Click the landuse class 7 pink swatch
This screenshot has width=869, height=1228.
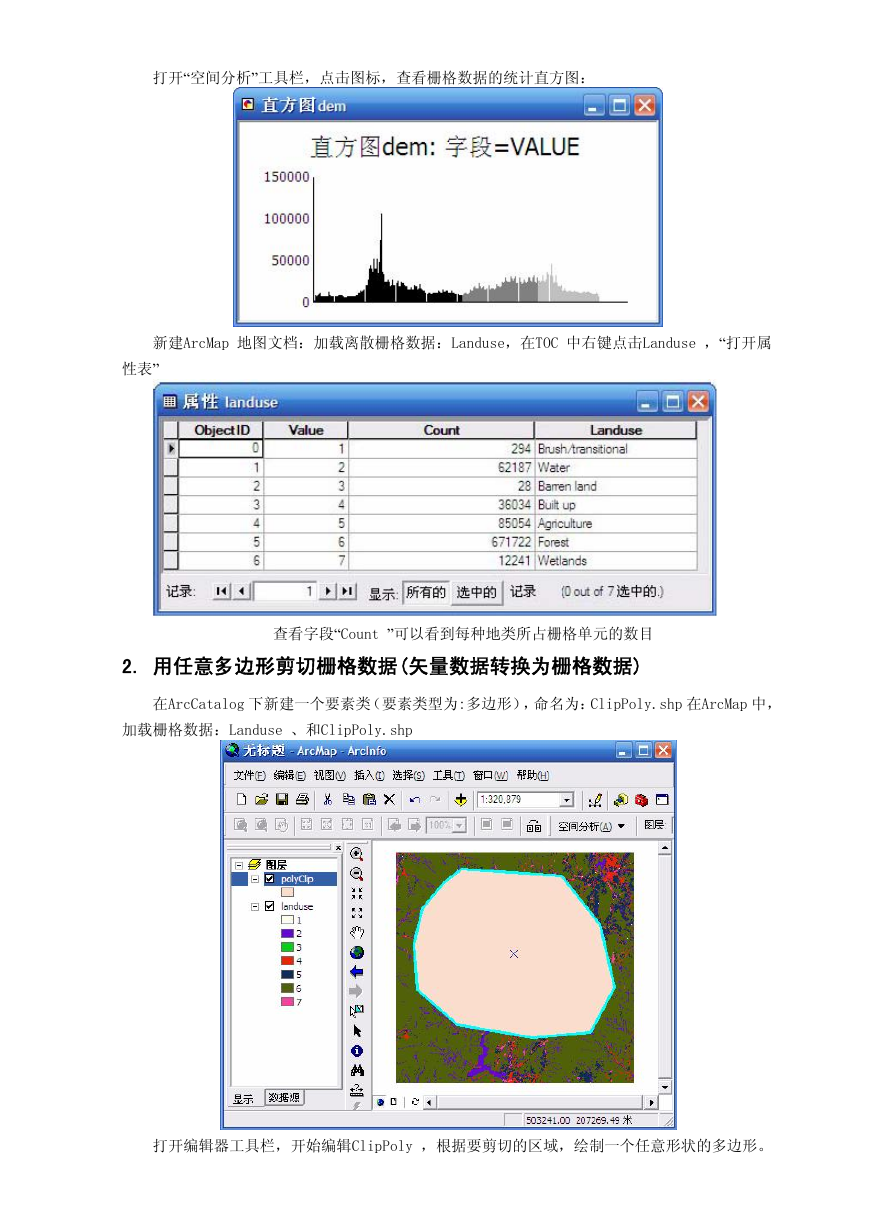click(288, 1001)
